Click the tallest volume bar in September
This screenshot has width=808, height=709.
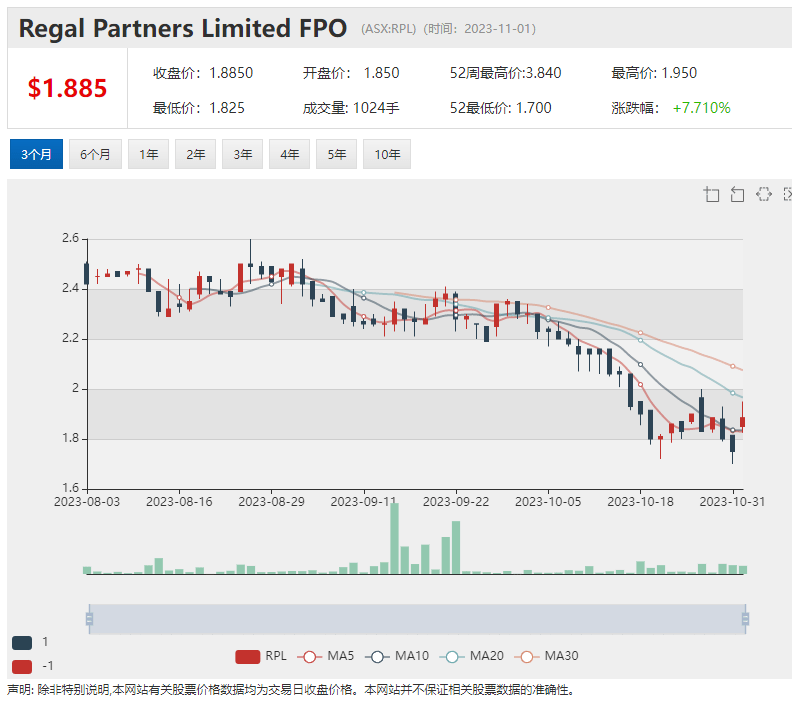[394, 538]
